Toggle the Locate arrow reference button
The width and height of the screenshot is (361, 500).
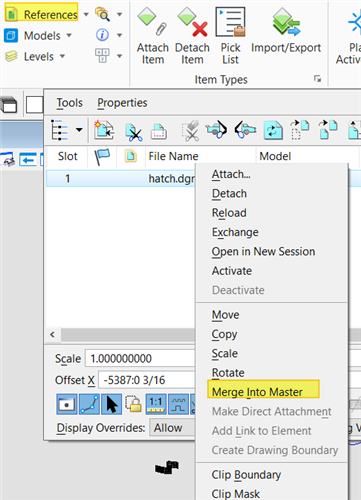pyautogui.click(x=112, y=404)
